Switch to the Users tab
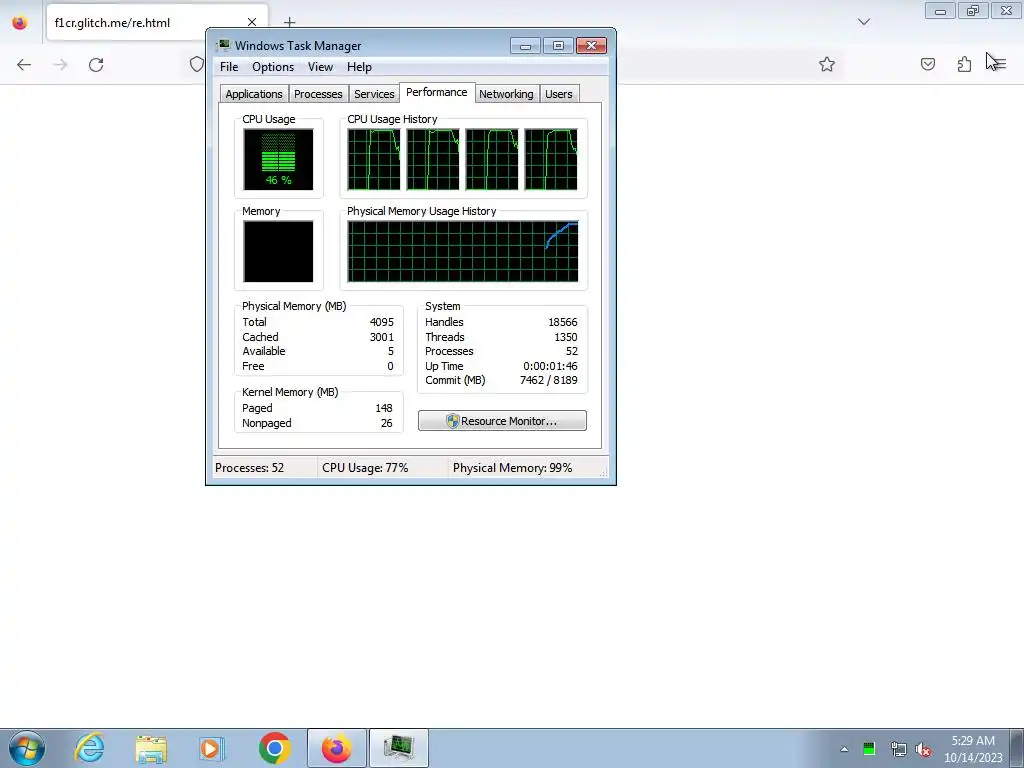Image resolution: width=1024 pixels, height=768 pixels. tap(558, 94)
